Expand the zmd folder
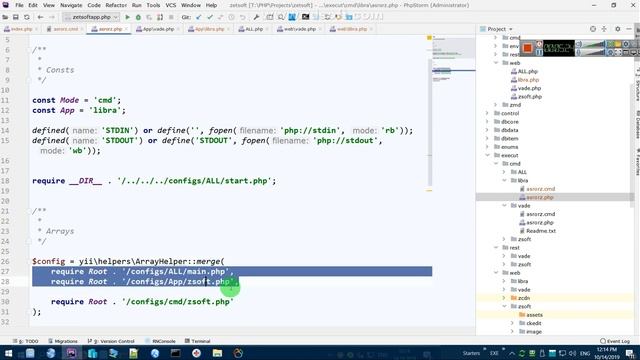Screen dimensions: 640x360 [x=496, y=105]
